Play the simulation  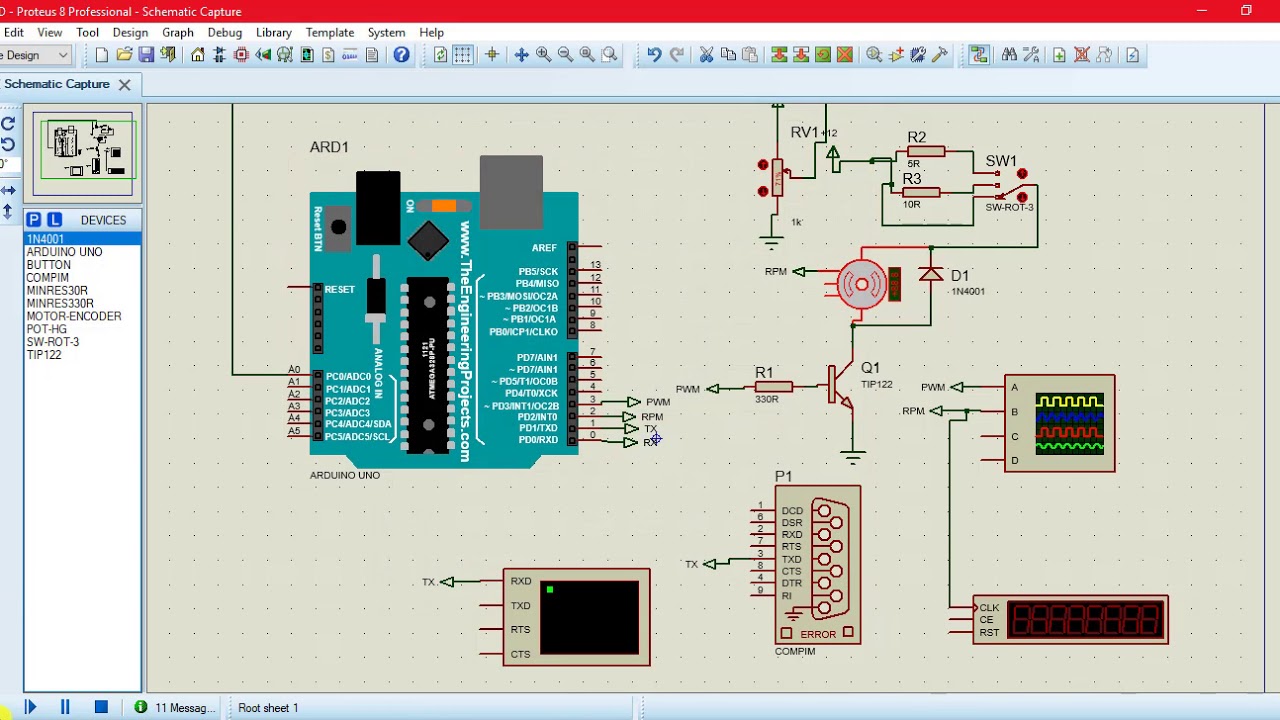point(30,707)
